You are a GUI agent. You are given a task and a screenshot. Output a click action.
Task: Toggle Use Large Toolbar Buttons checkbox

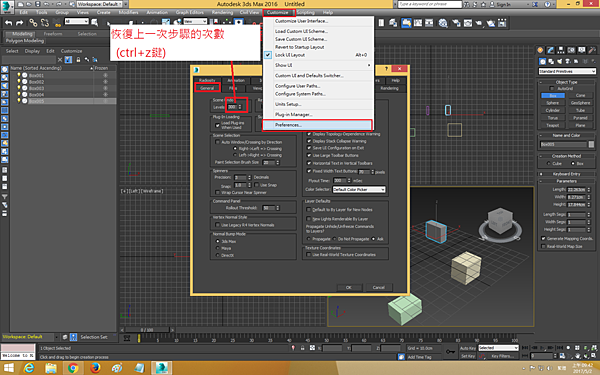(309, 155)
